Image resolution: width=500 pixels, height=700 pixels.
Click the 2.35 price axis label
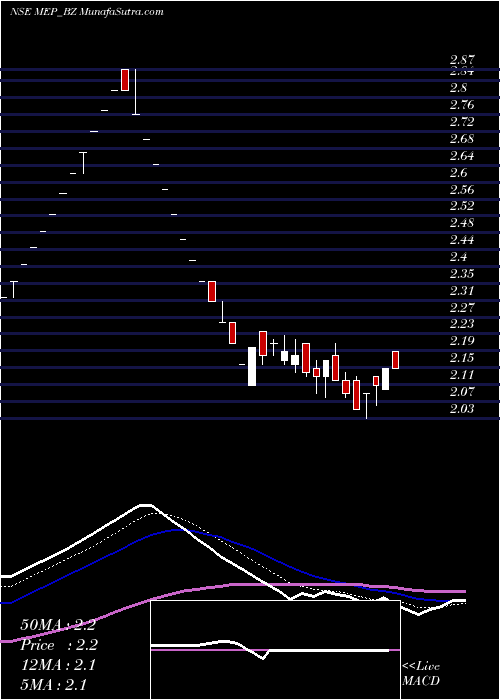point(462,274)
